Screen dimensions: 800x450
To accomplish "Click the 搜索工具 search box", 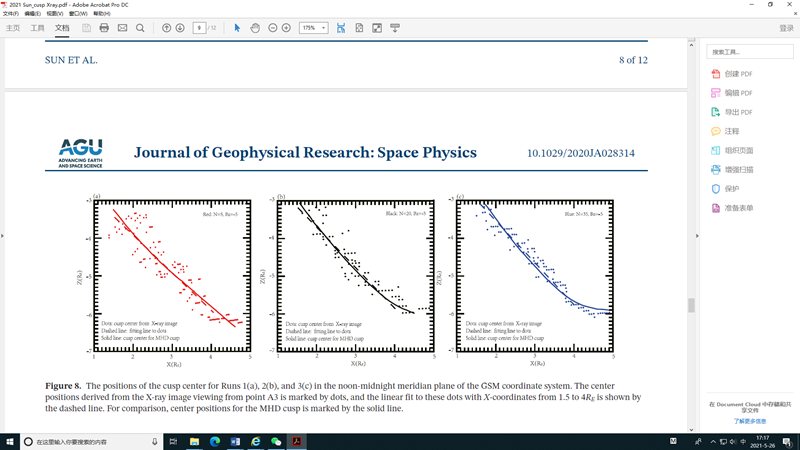I will (750, 52).
